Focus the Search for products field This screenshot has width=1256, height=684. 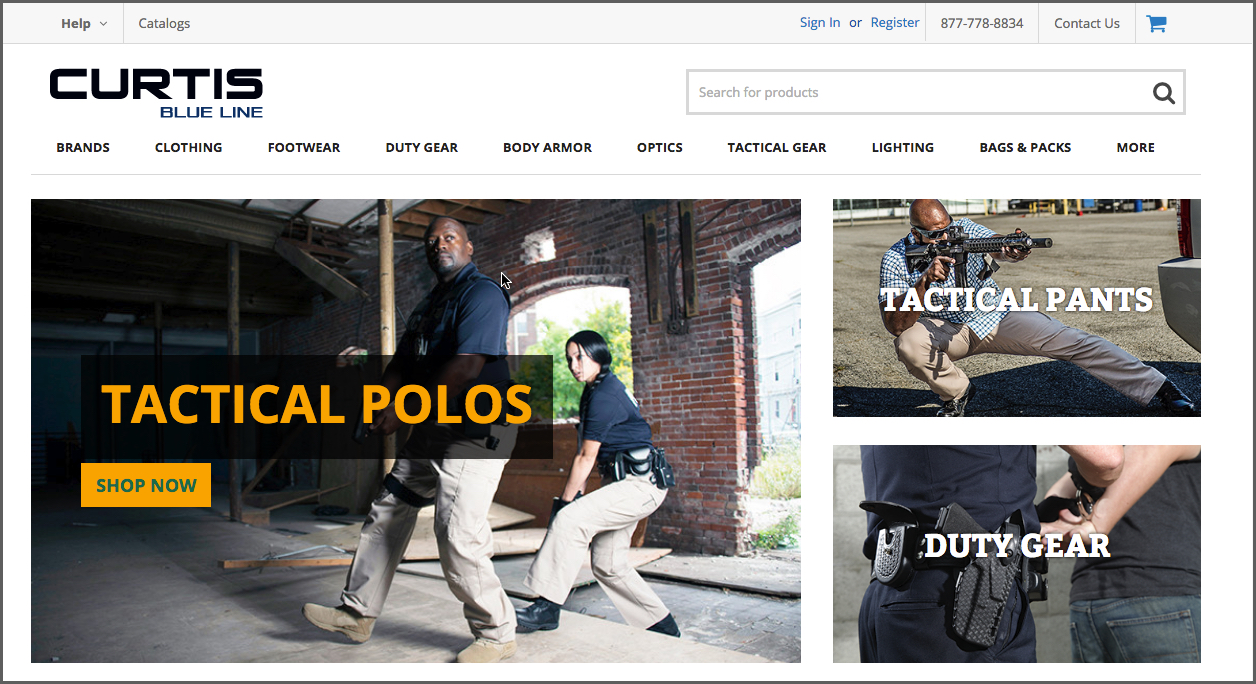(x=915, y=93)
